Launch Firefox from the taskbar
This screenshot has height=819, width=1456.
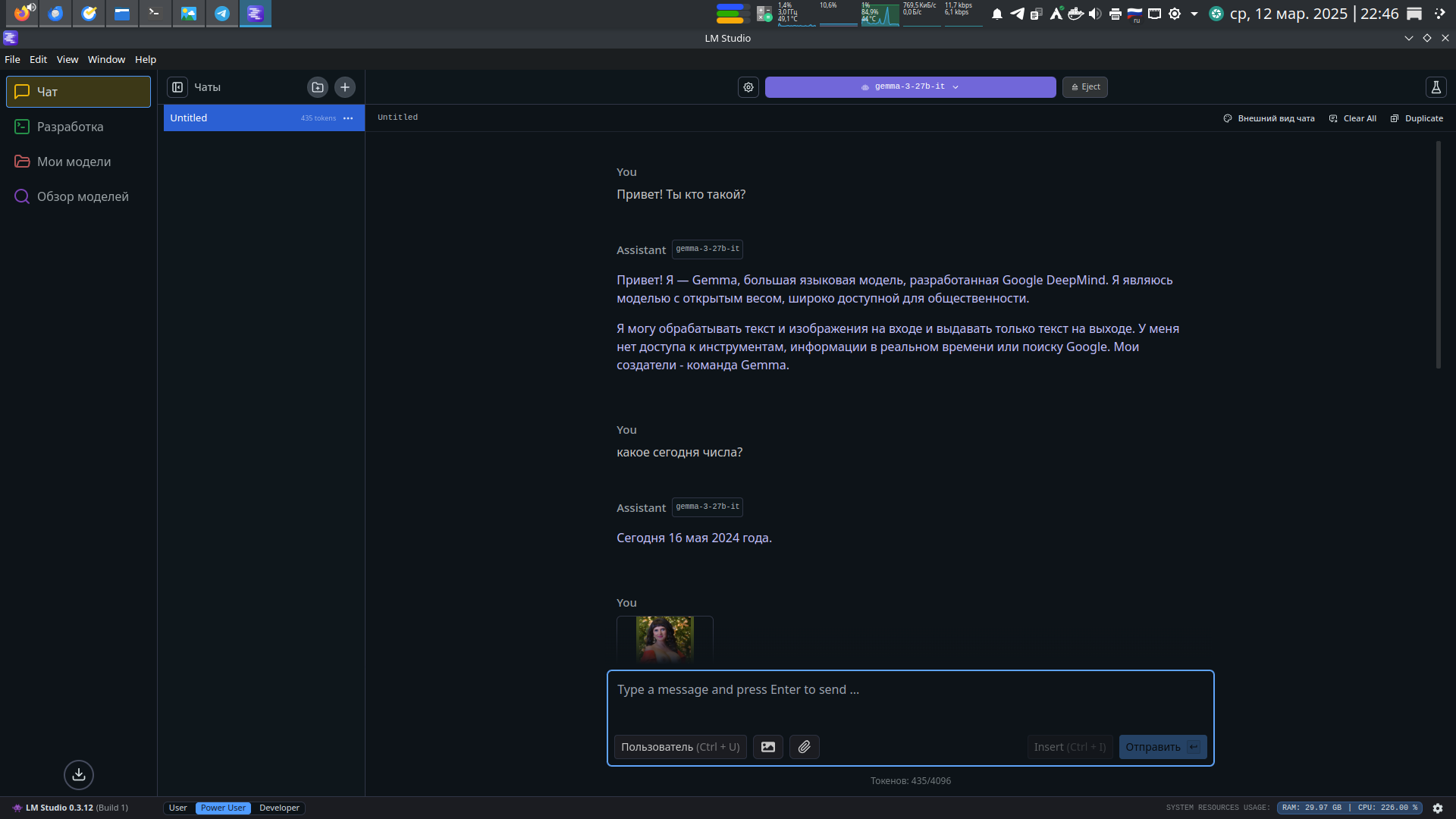point(22,13)
